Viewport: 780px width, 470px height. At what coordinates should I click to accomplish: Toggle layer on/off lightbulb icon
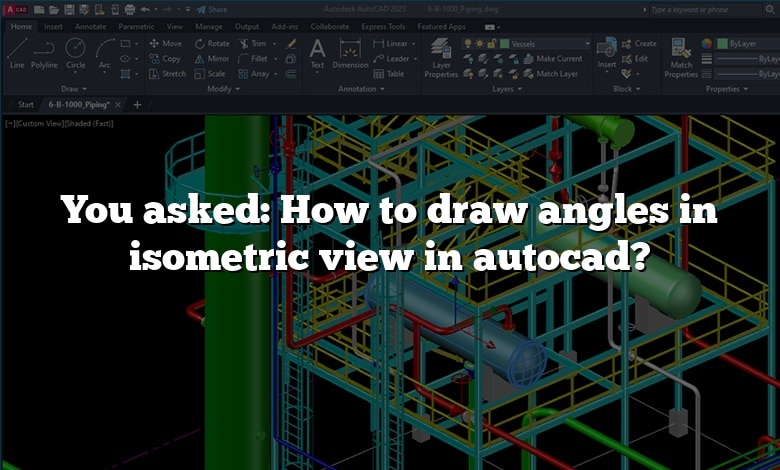tap(470, 44)
